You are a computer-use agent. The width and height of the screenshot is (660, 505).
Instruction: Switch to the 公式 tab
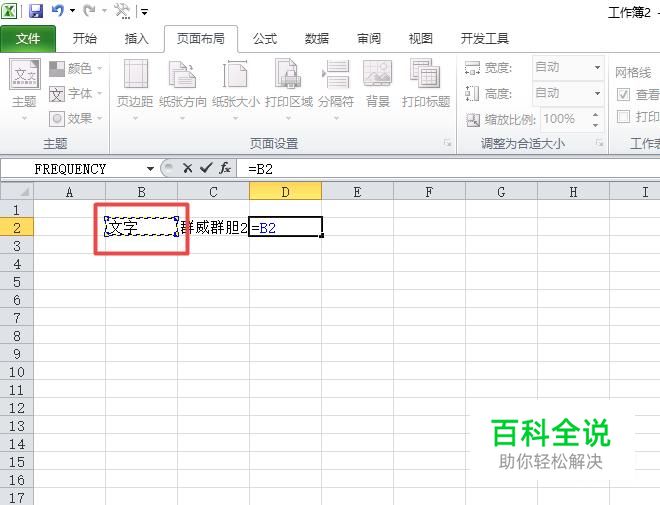265,39
